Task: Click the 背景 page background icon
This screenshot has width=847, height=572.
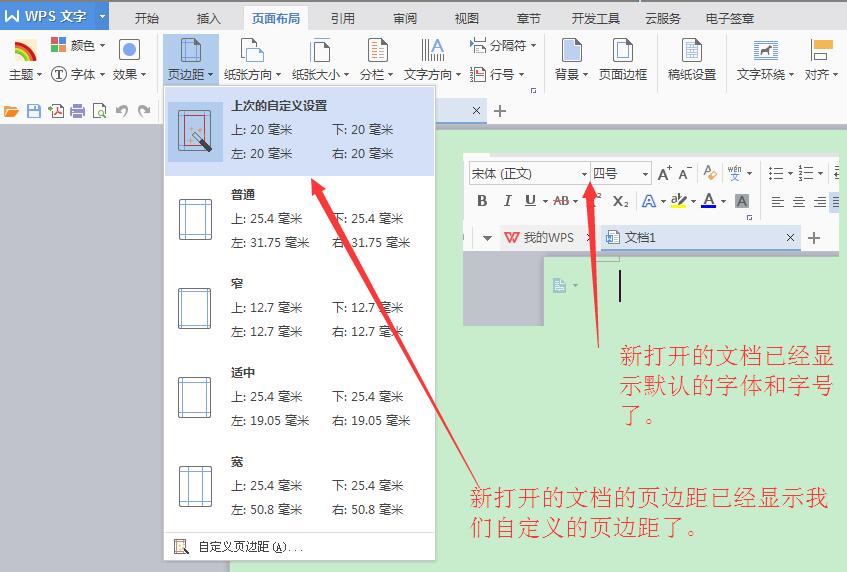Action: [571, 50]
